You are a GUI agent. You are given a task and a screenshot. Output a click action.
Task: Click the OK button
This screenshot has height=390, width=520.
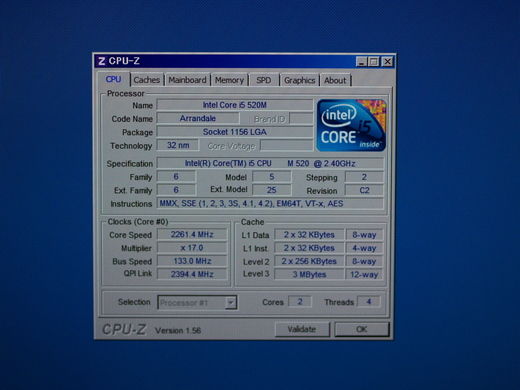[362, 329]
